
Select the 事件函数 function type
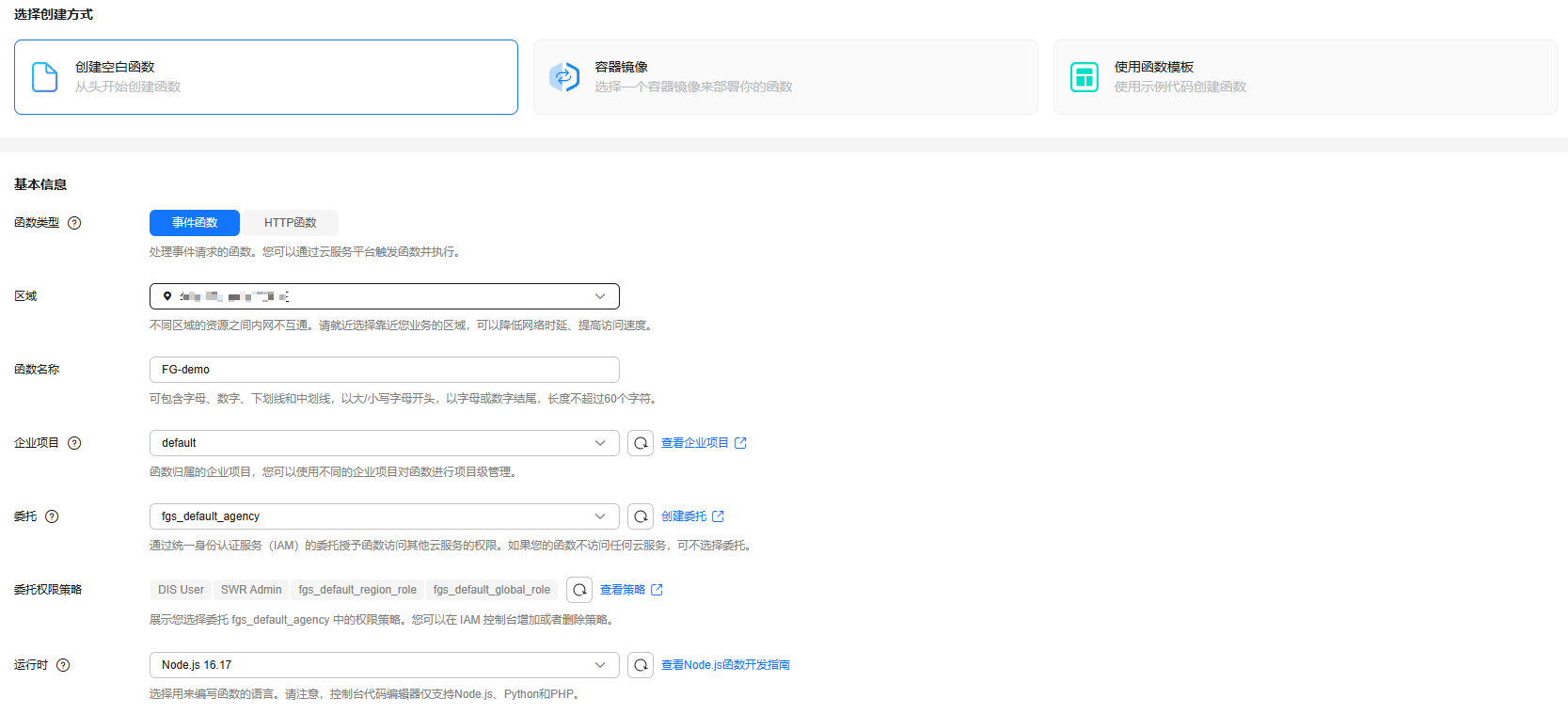point(195,223)
